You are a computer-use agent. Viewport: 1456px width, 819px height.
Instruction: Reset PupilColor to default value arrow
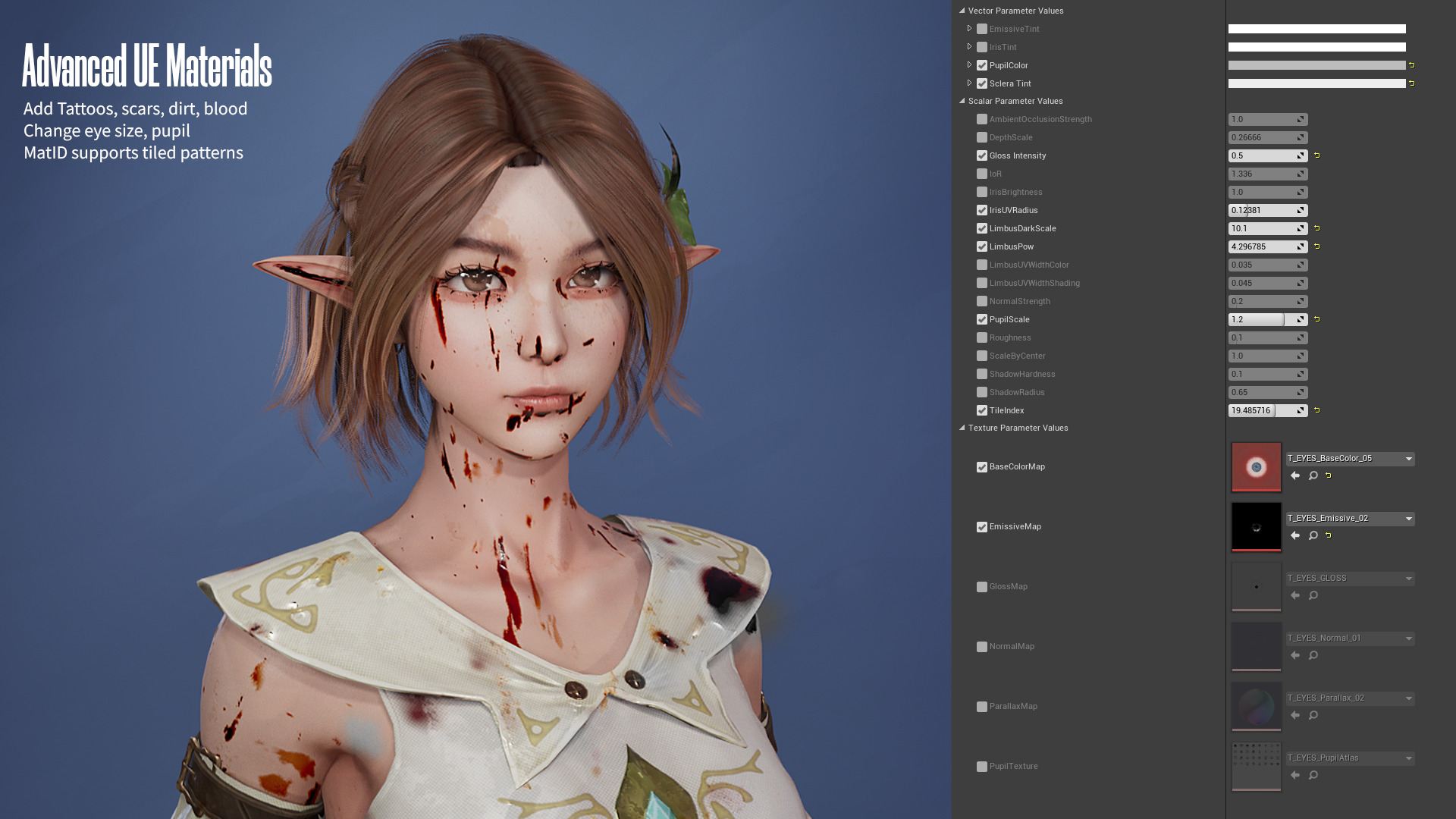coord(1411,65)
